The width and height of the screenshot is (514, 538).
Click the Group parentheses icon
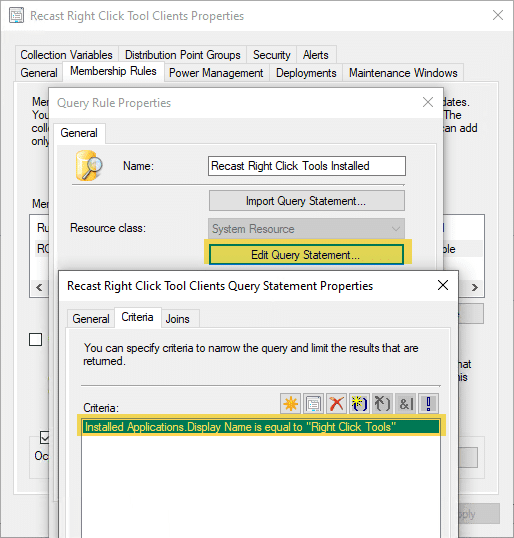click(359, 404)
